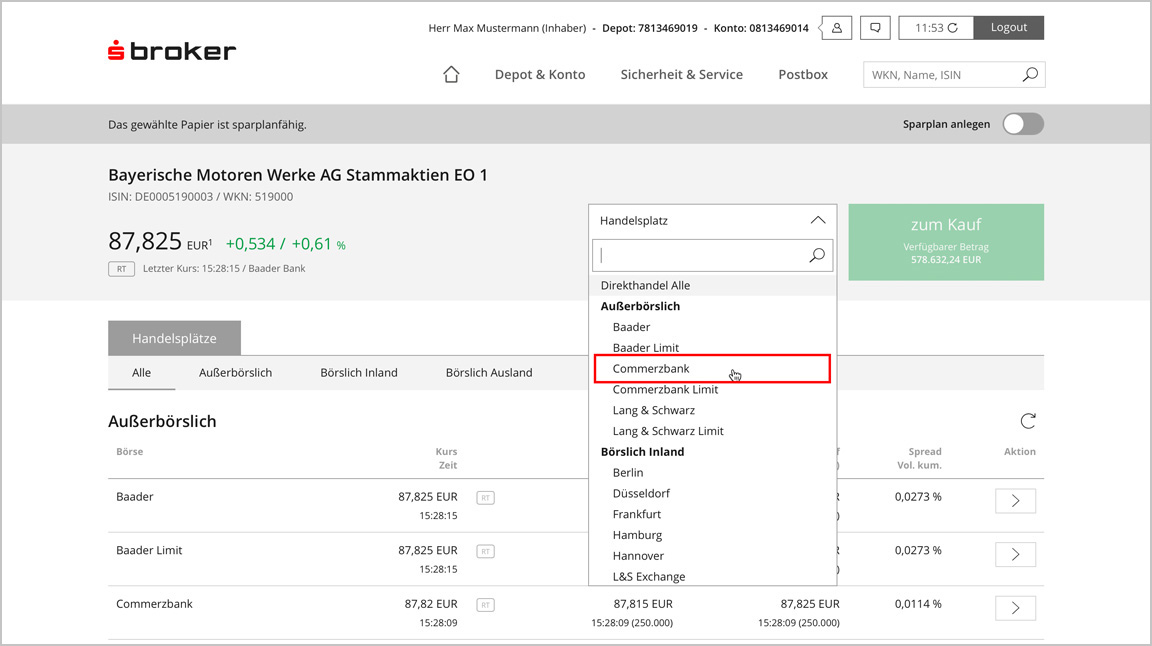The image size is (1152, 646).
Task: Switch to the Börslich Inland tab
Action: pyautogui.click(x=359, y=373)
